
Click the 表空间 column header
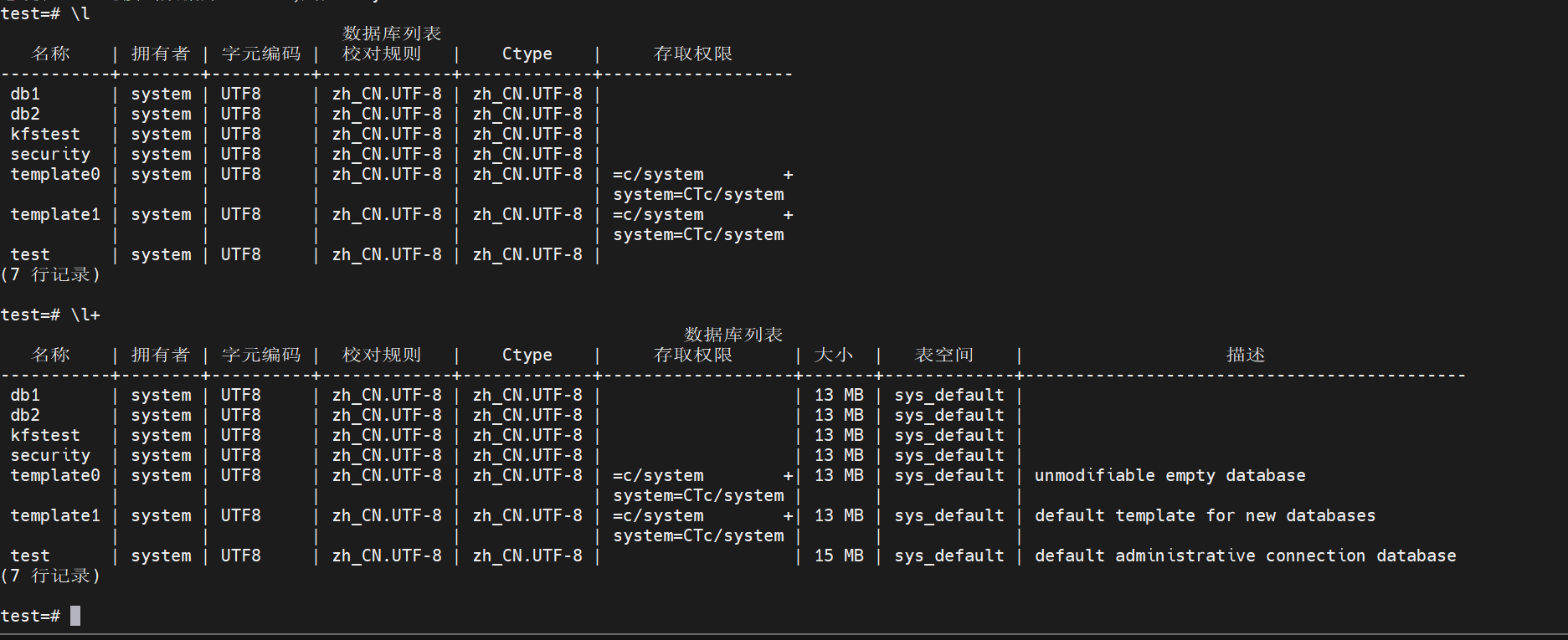tap(944, 356)
